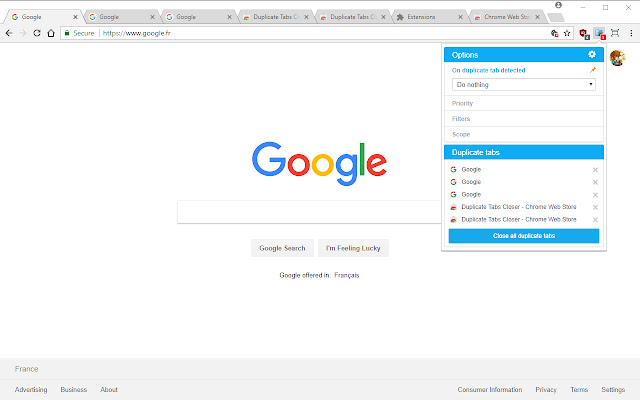Switch Google to Français

(x=347, y=275)
